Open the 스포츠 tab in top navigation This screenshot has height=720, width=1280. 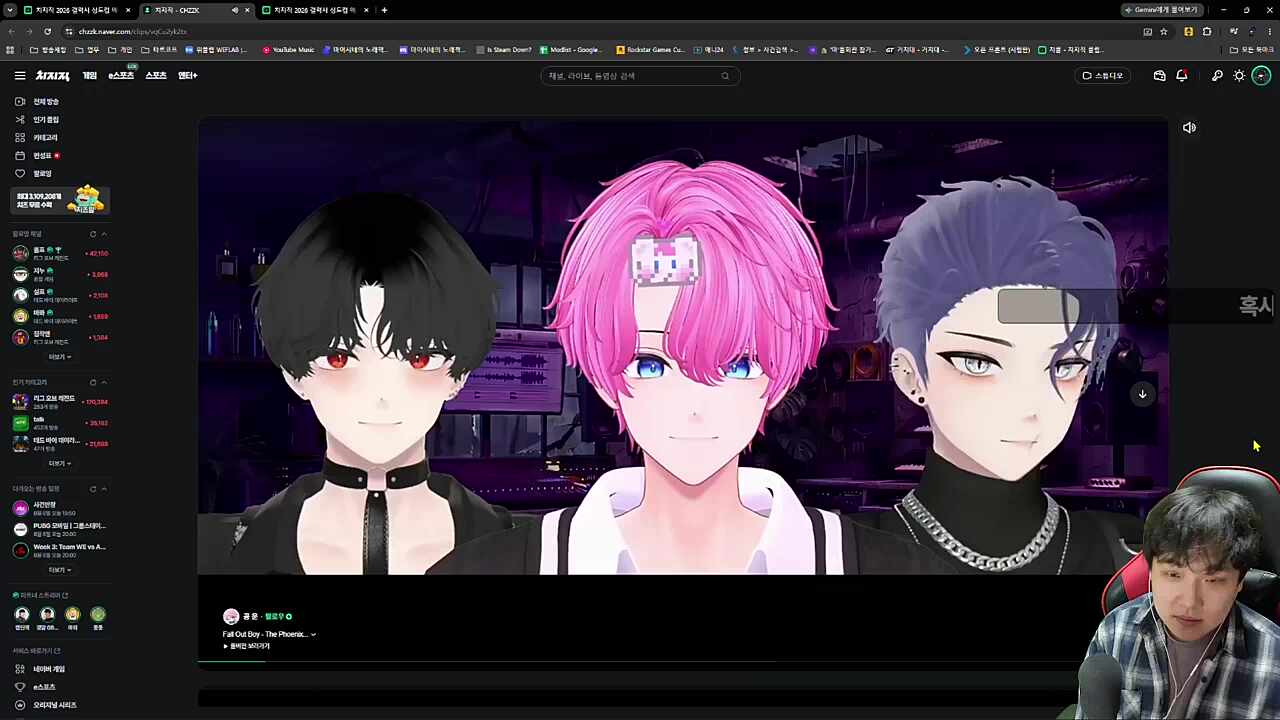pyautogui.click(x=156, y=75)
